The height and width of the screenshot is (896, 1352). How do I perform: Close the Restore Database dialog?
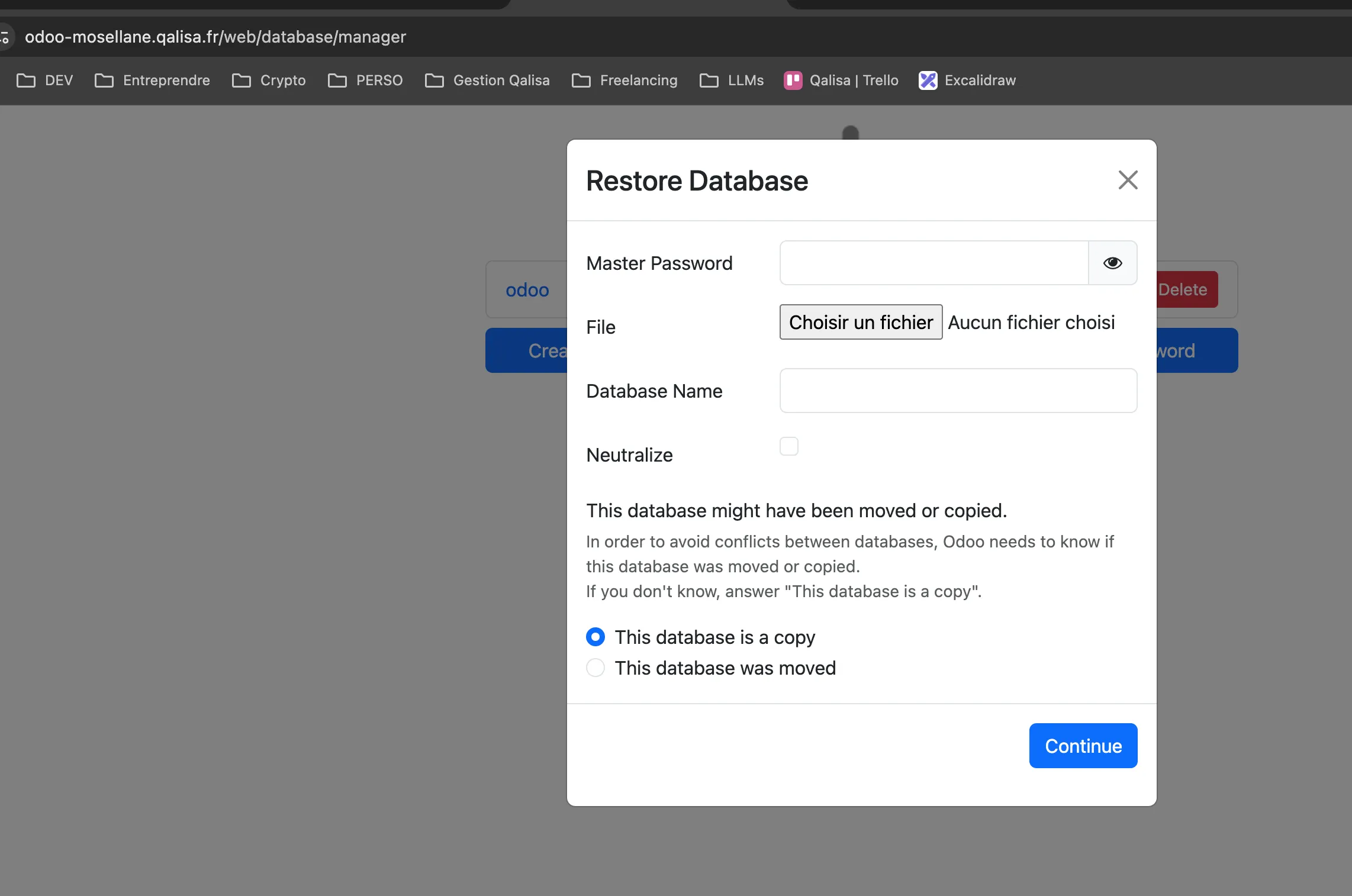pyautogui.click(x=1128, y=180)
